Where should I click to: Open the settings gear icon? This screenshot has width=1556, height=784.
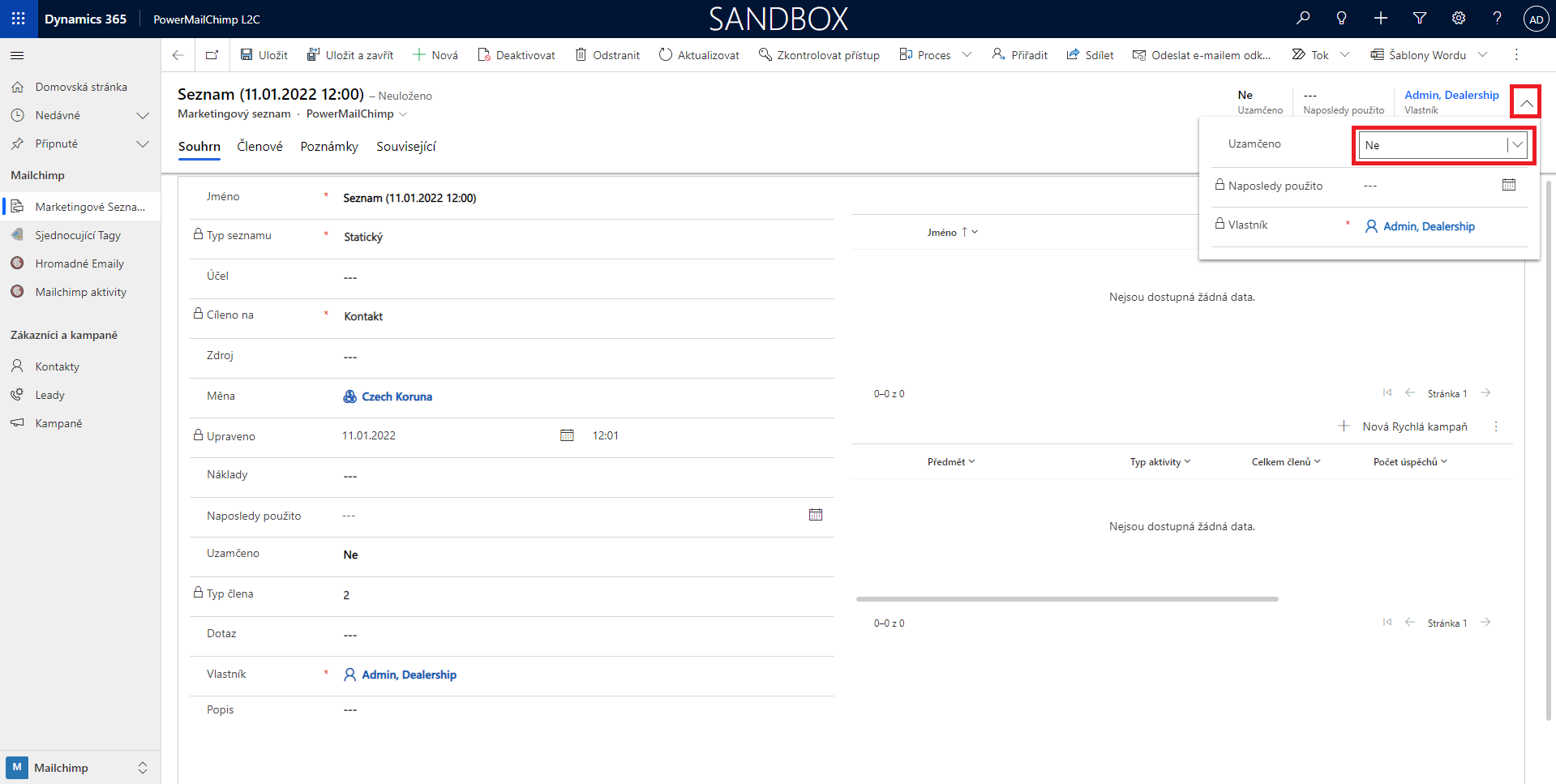click(x=1458, y=18)
